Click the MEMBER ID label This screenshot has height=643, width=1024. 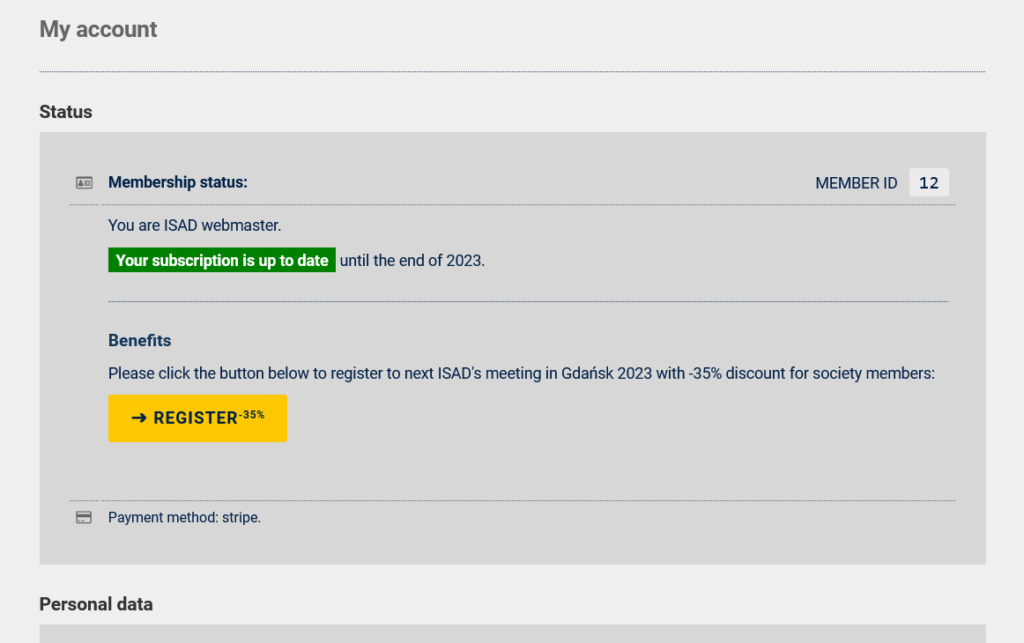click(856, 183)
